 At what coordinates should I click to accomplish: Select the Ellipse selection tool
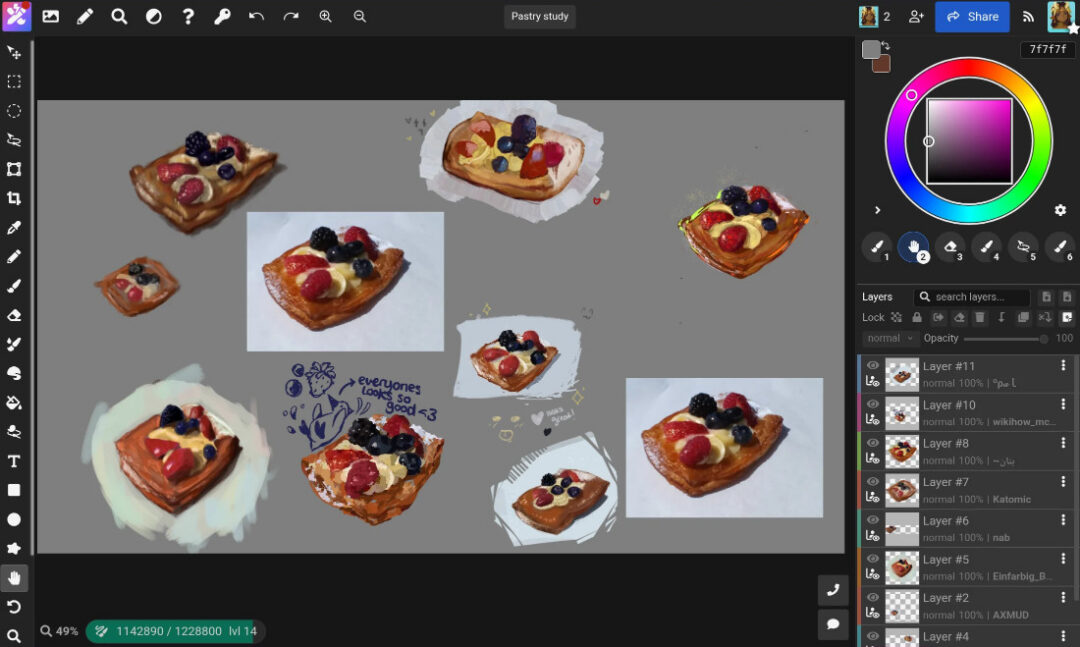(x=14, y=111)
